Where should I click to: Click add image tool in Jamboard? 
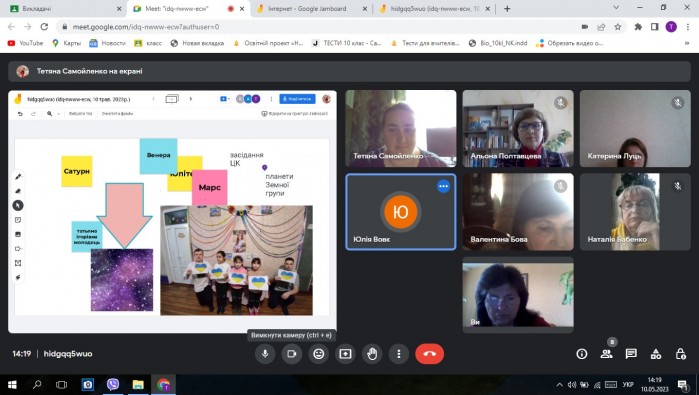[18, 234]
